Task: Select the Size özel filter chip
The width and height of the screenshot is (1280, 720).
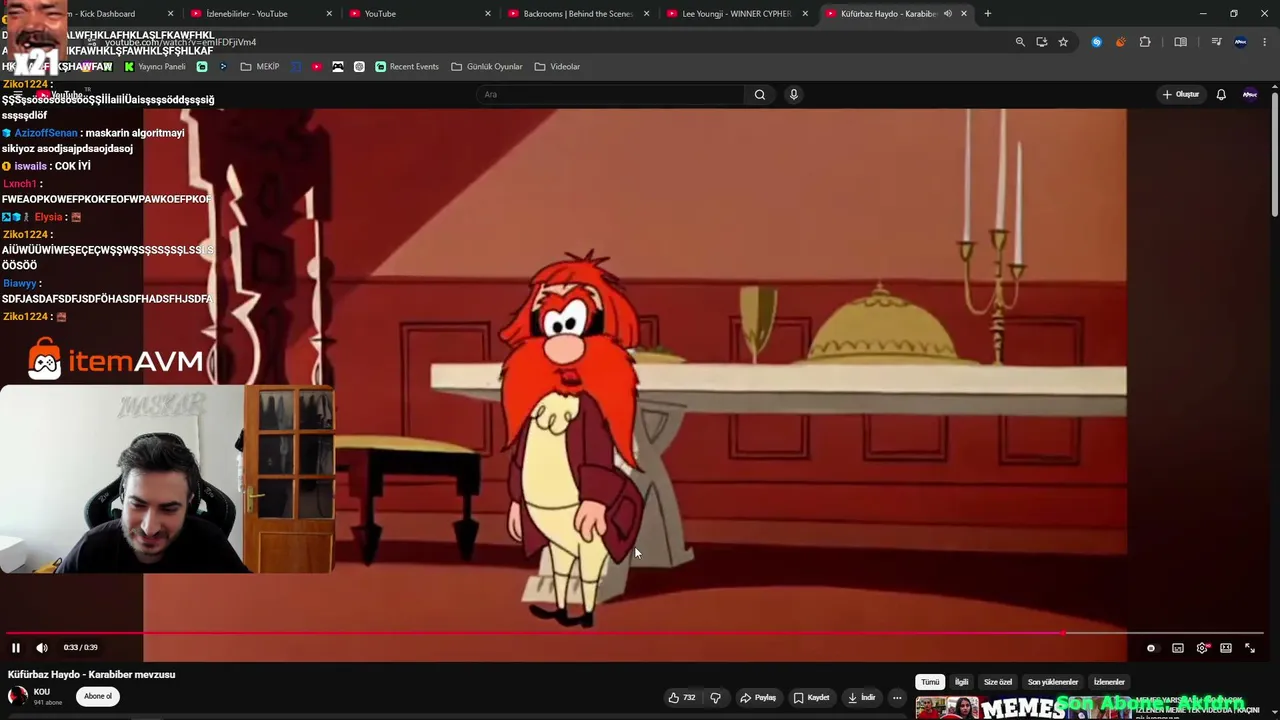Action: point(998,682)
